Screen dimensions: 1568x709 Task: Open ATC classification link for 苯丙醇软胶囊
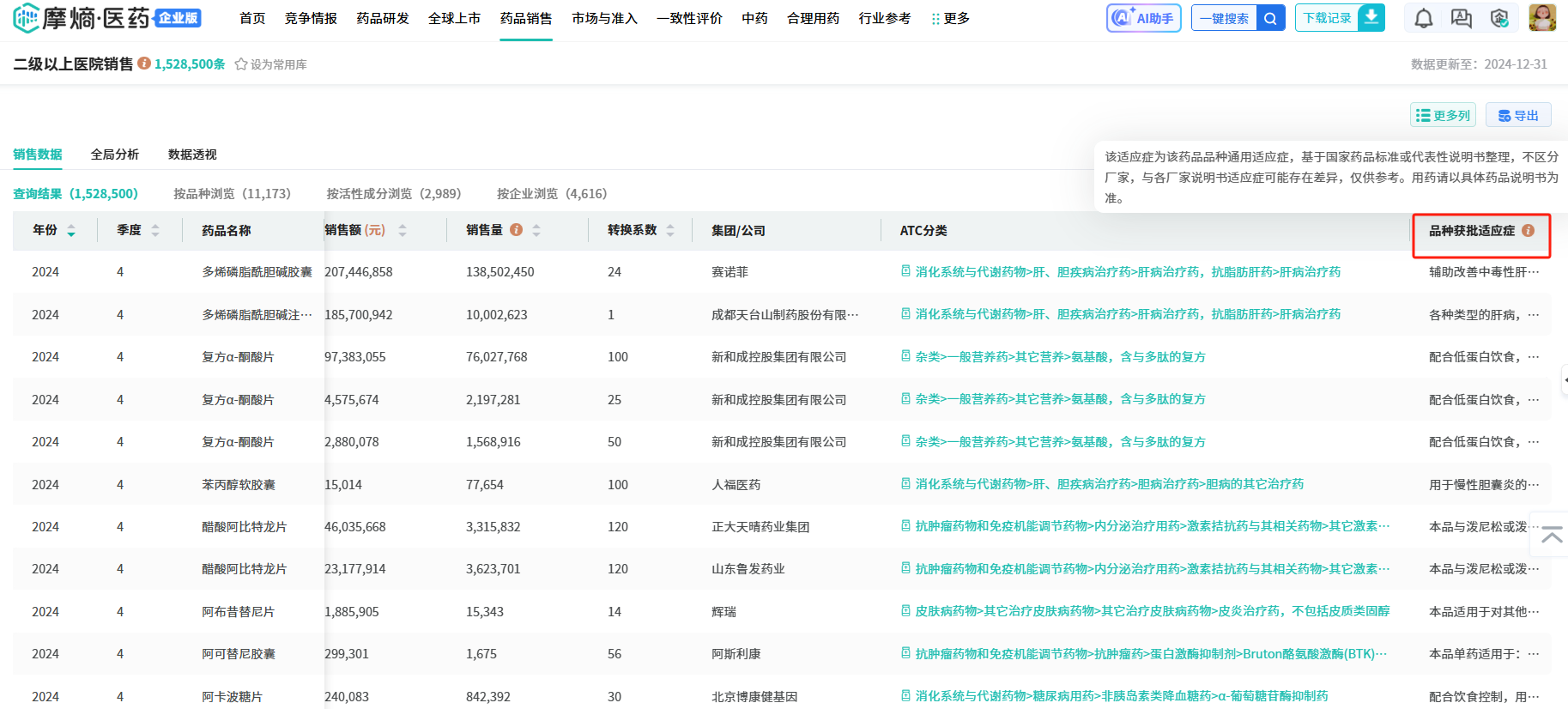[1109, 484]
